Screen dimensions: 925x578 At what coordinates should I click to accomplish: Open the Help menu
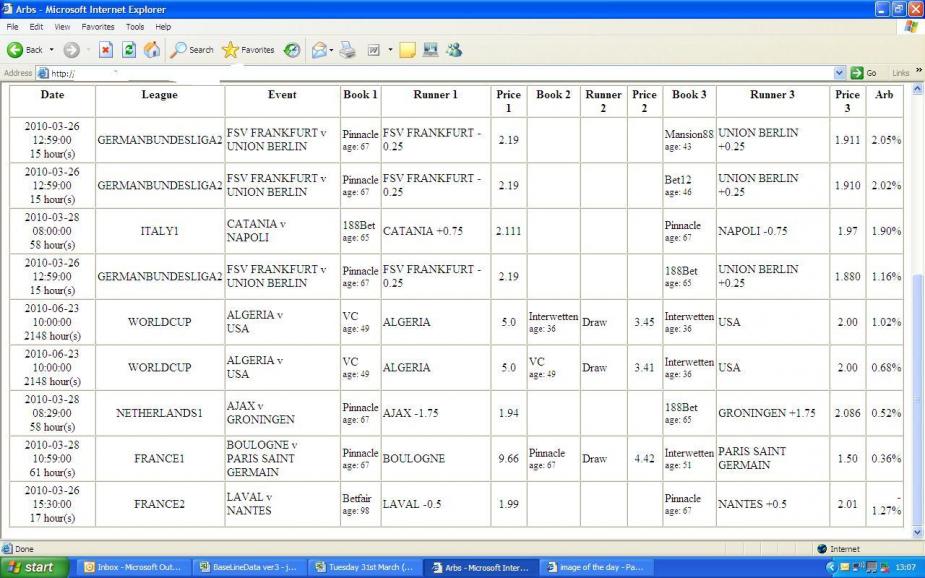tap(163, 27)
